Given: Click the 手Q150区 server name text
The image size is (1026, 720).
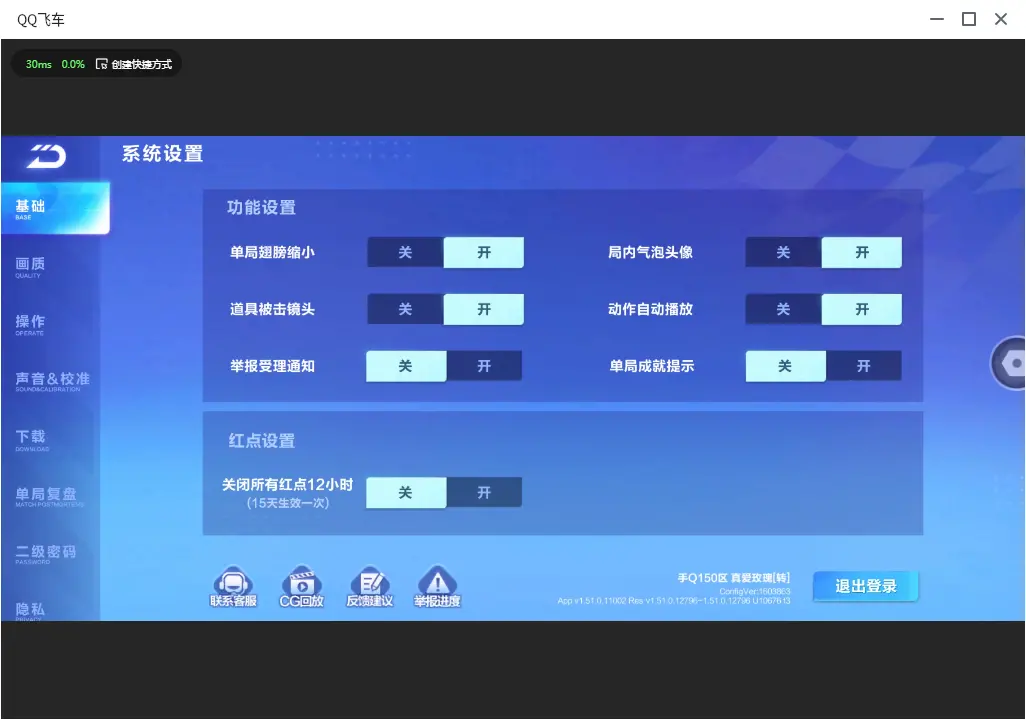Looking at the screenshot, I should (x=734, y=578).
